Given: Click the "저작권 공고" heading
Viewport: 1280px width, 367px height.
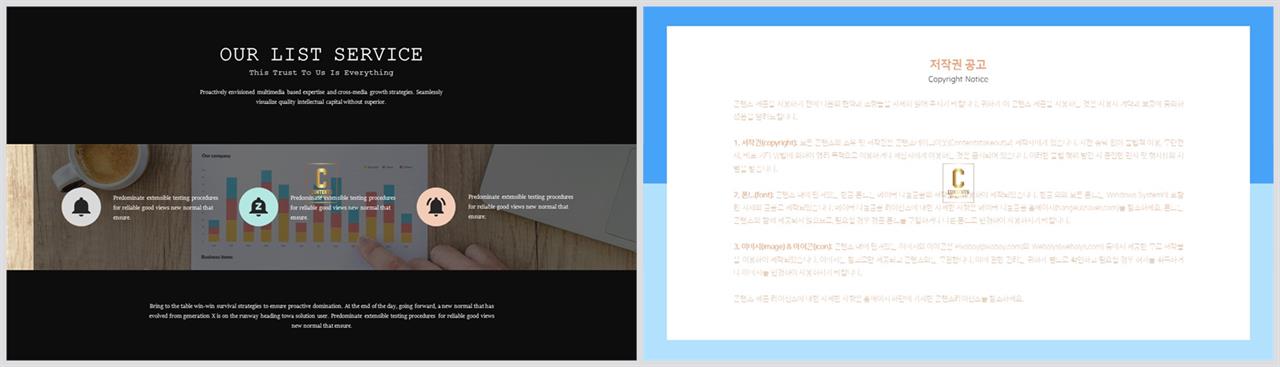Looking at the screenshot, I should point(958,64).
